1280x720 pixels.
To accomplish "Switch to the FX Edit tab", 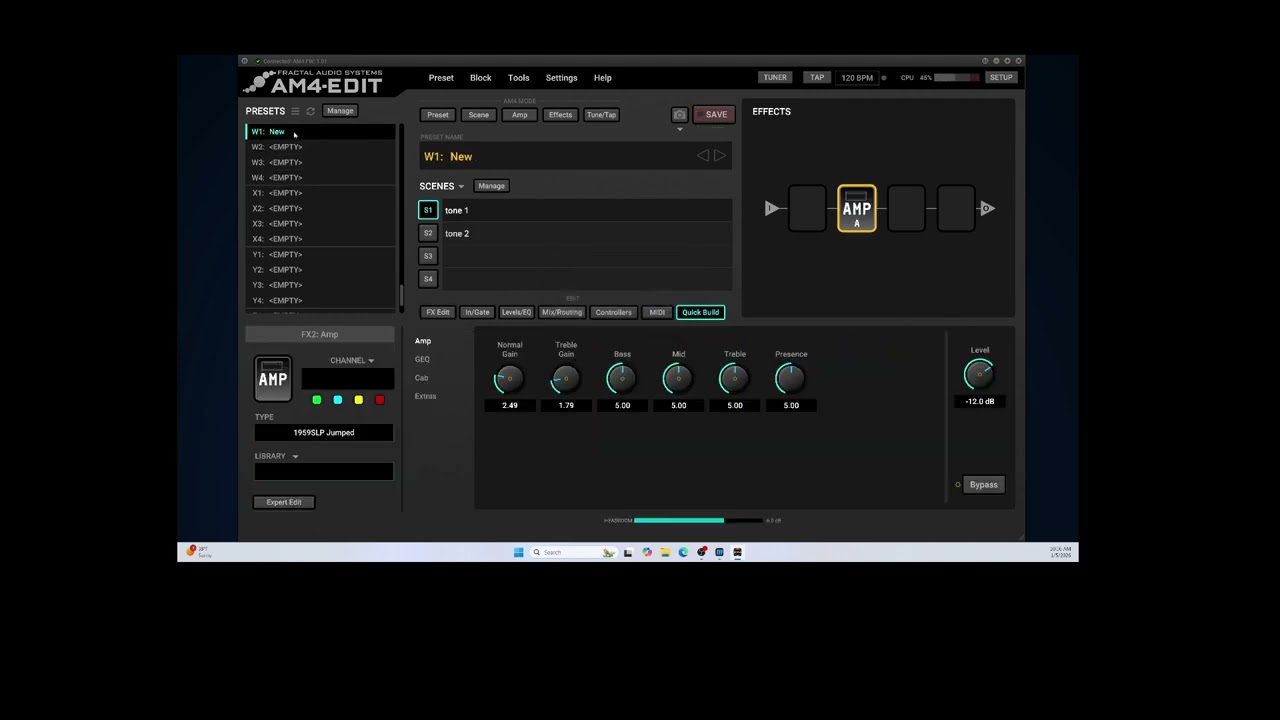I will tap(438, 313).
